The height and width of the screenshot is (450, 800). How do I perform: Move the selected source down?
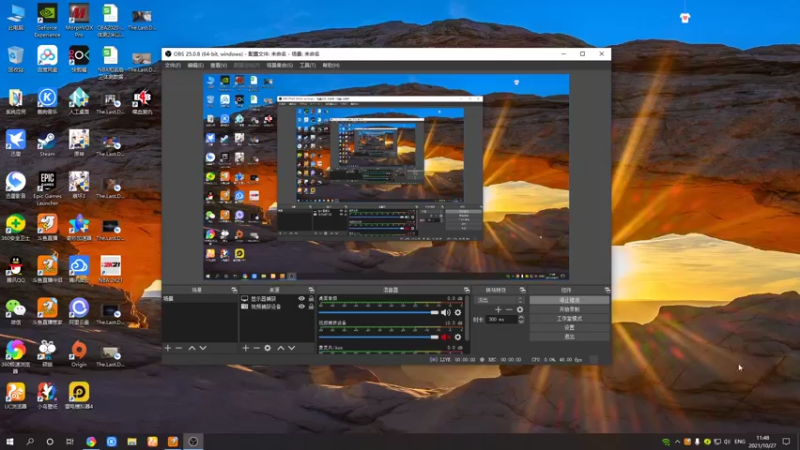tap(291, 348)
